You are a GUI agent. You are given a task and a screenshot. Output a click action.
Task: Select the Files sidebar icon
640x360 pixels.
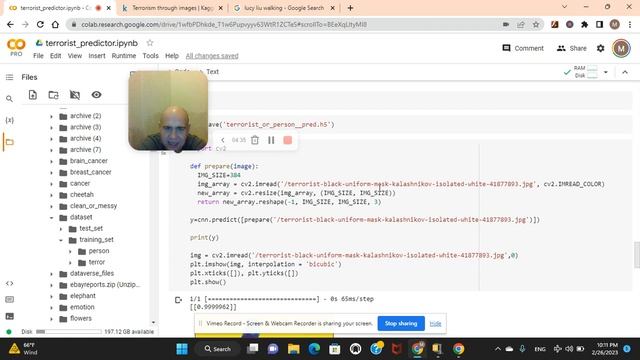[9, 142]
